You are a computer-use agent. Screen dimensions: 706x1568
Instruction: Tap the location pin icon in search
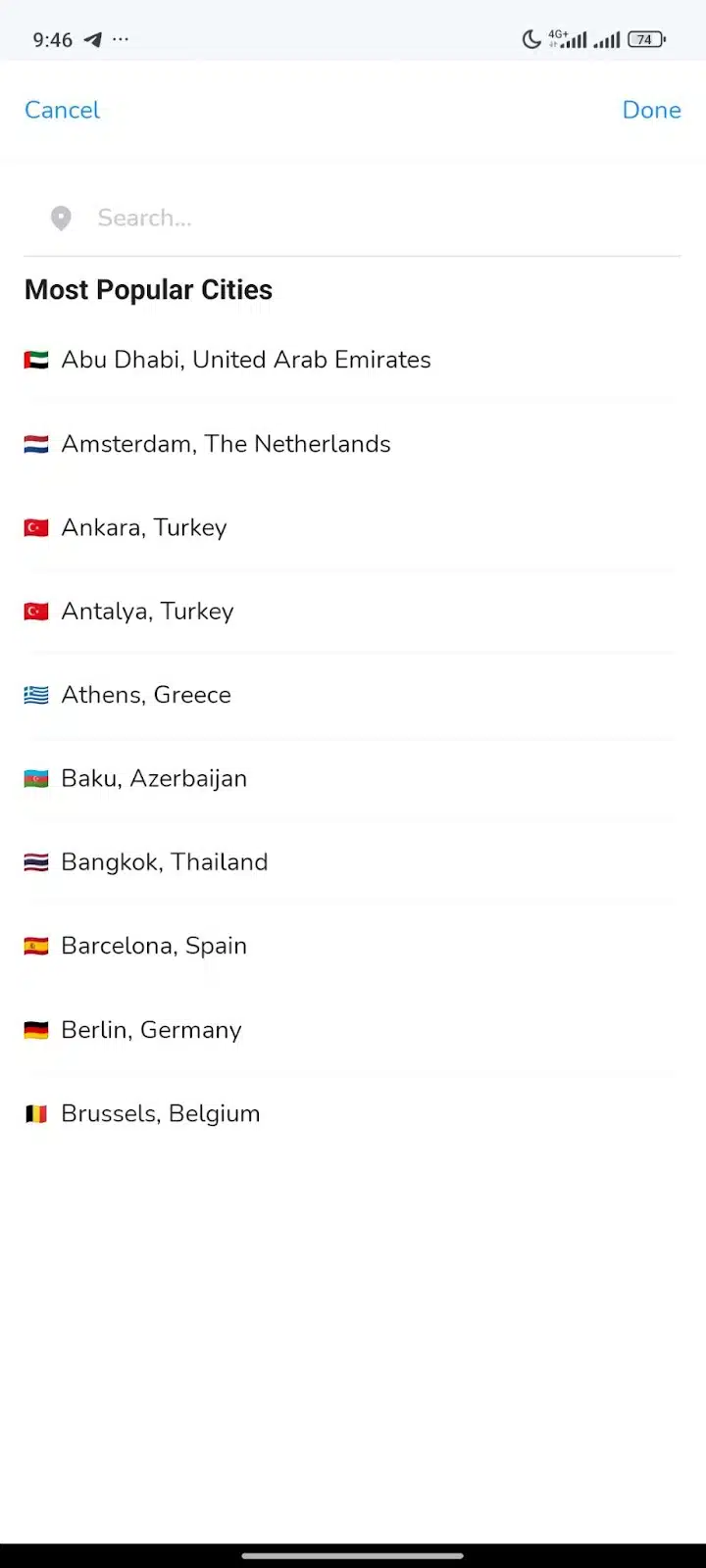(61, 218)
